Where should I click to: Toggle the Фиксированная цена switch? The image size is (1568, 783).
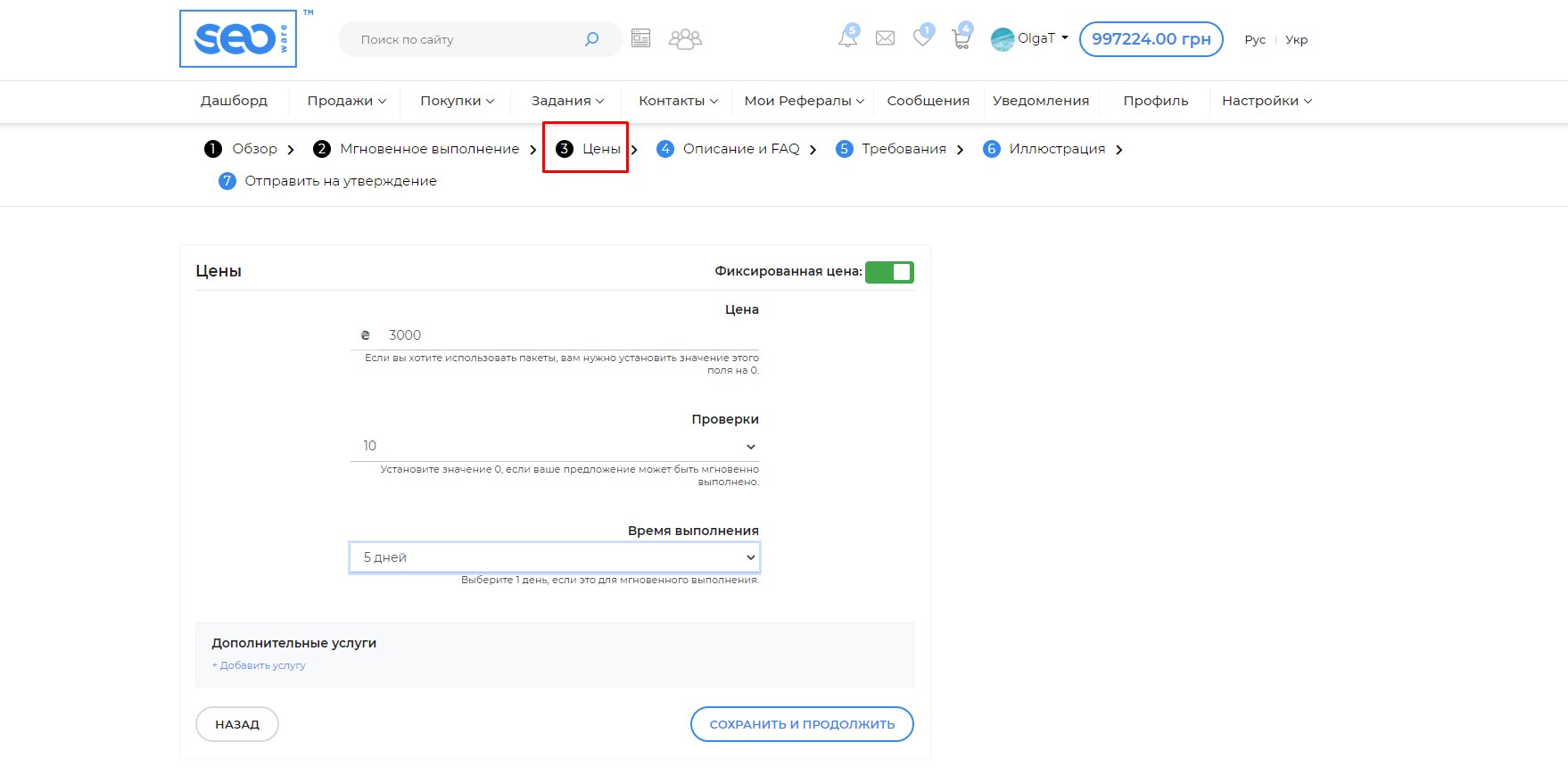889,272
